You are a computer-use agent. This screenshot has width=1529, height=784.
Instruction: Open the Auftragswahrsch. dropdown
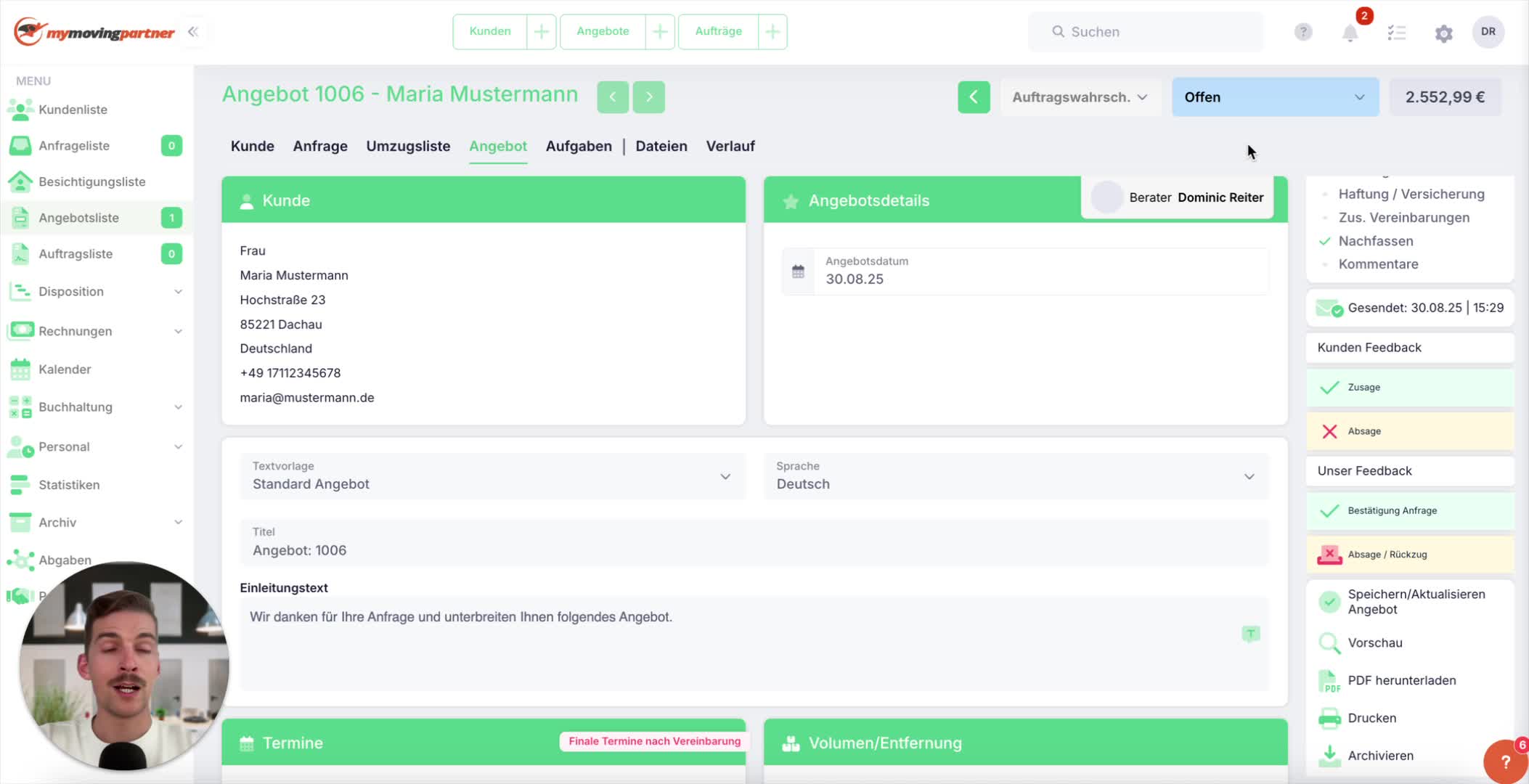[1080, 97]
